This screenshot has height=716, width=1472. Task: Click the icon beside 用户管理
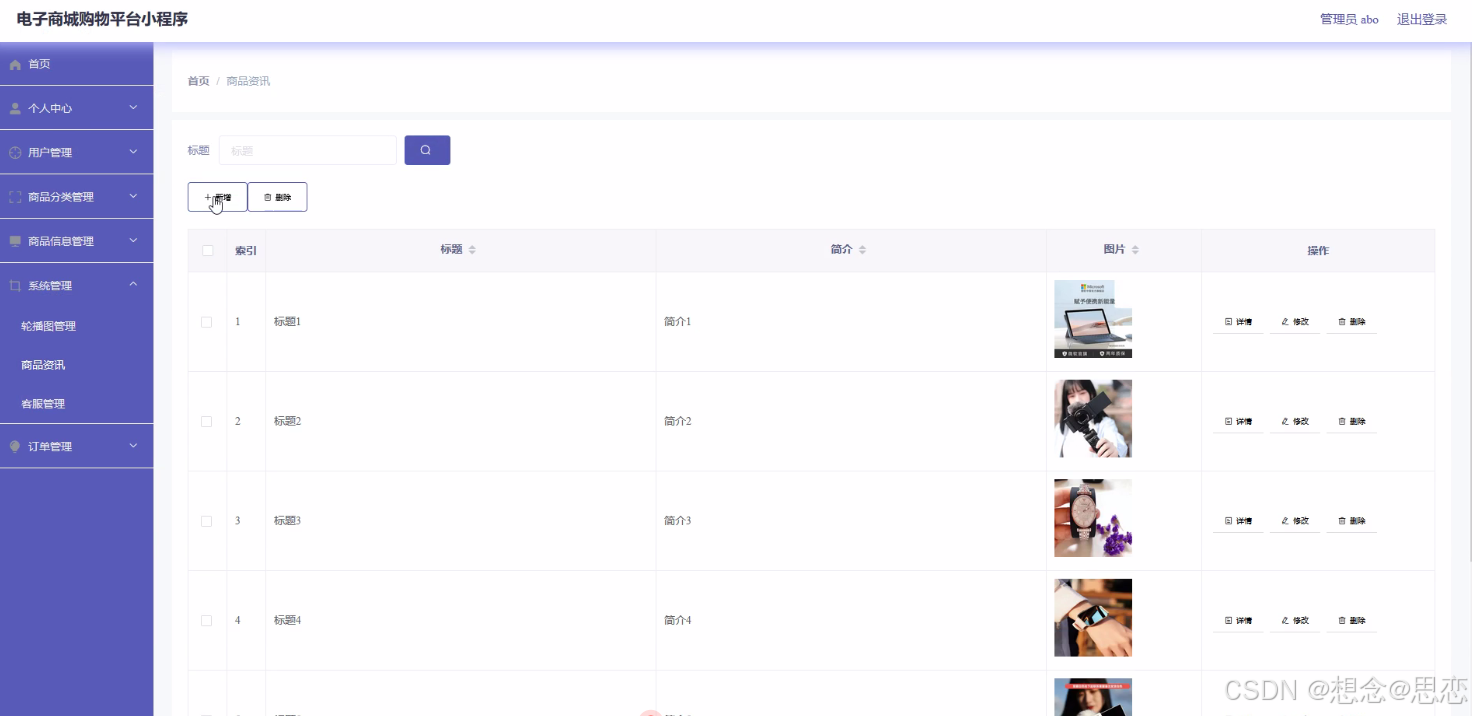click(x=15, y=153)
